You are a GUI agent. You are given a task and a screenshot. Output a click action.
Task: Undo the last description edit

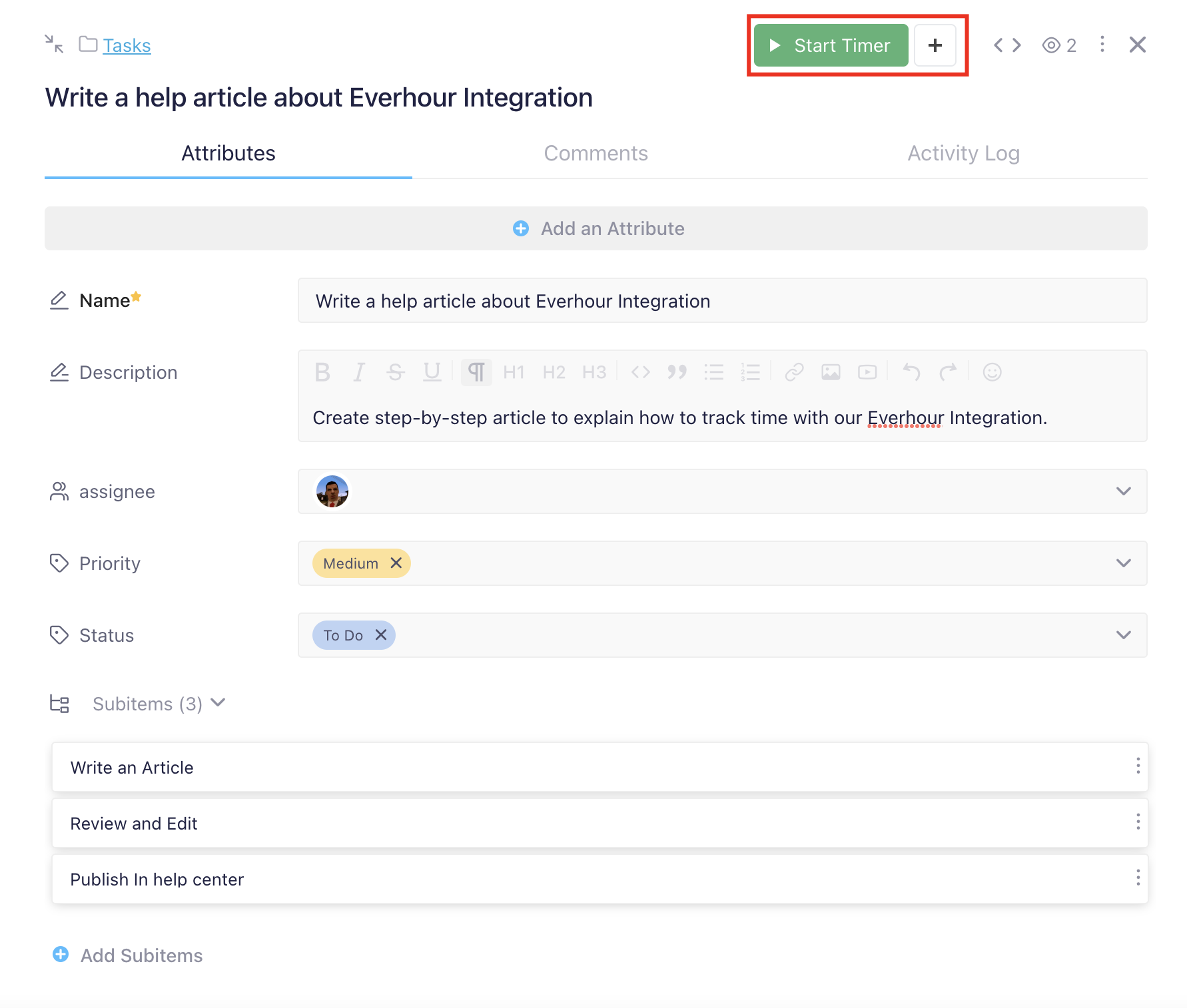tap(911, 372)
